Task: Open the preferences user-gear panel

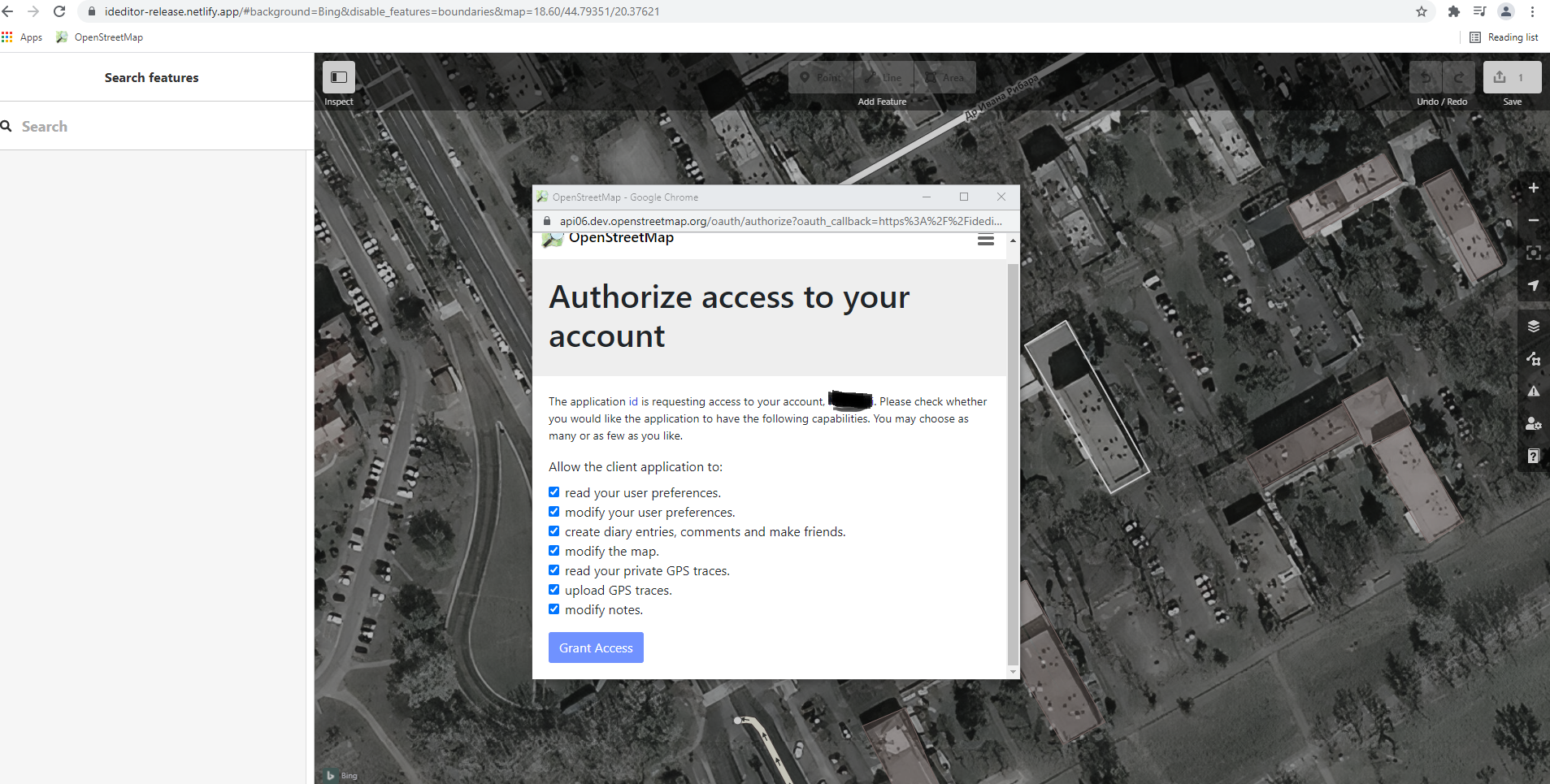Action: coord(1533,423)
